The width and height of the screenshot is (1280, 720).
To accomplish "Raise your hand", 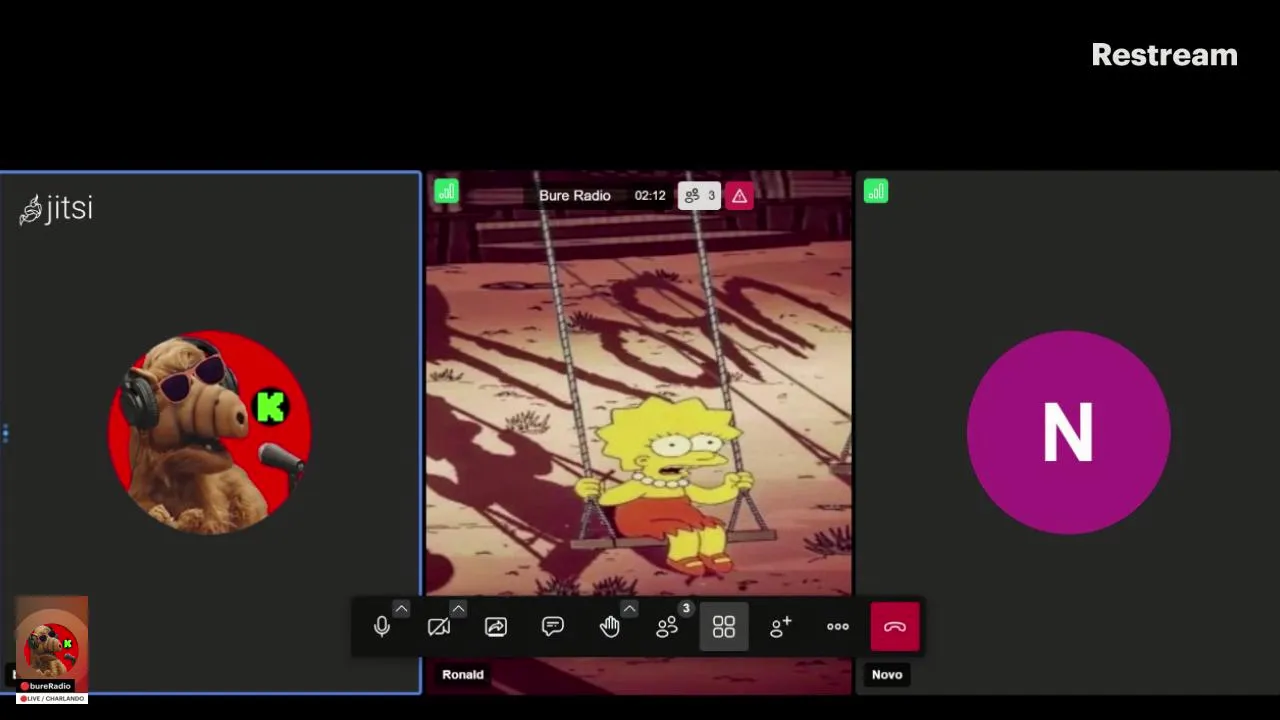I will click(610, 627).
